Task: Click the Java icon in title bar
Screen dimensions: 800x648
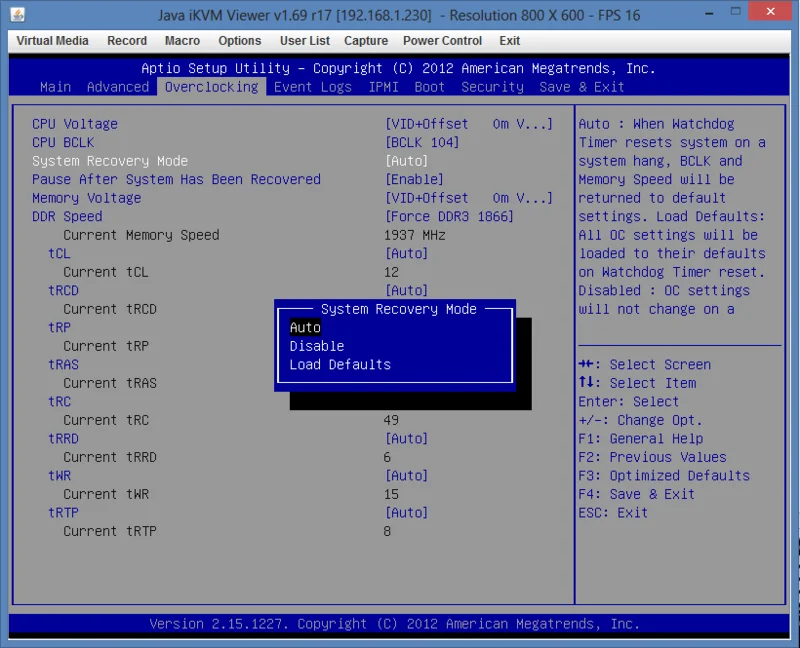Action: point(18,15)
